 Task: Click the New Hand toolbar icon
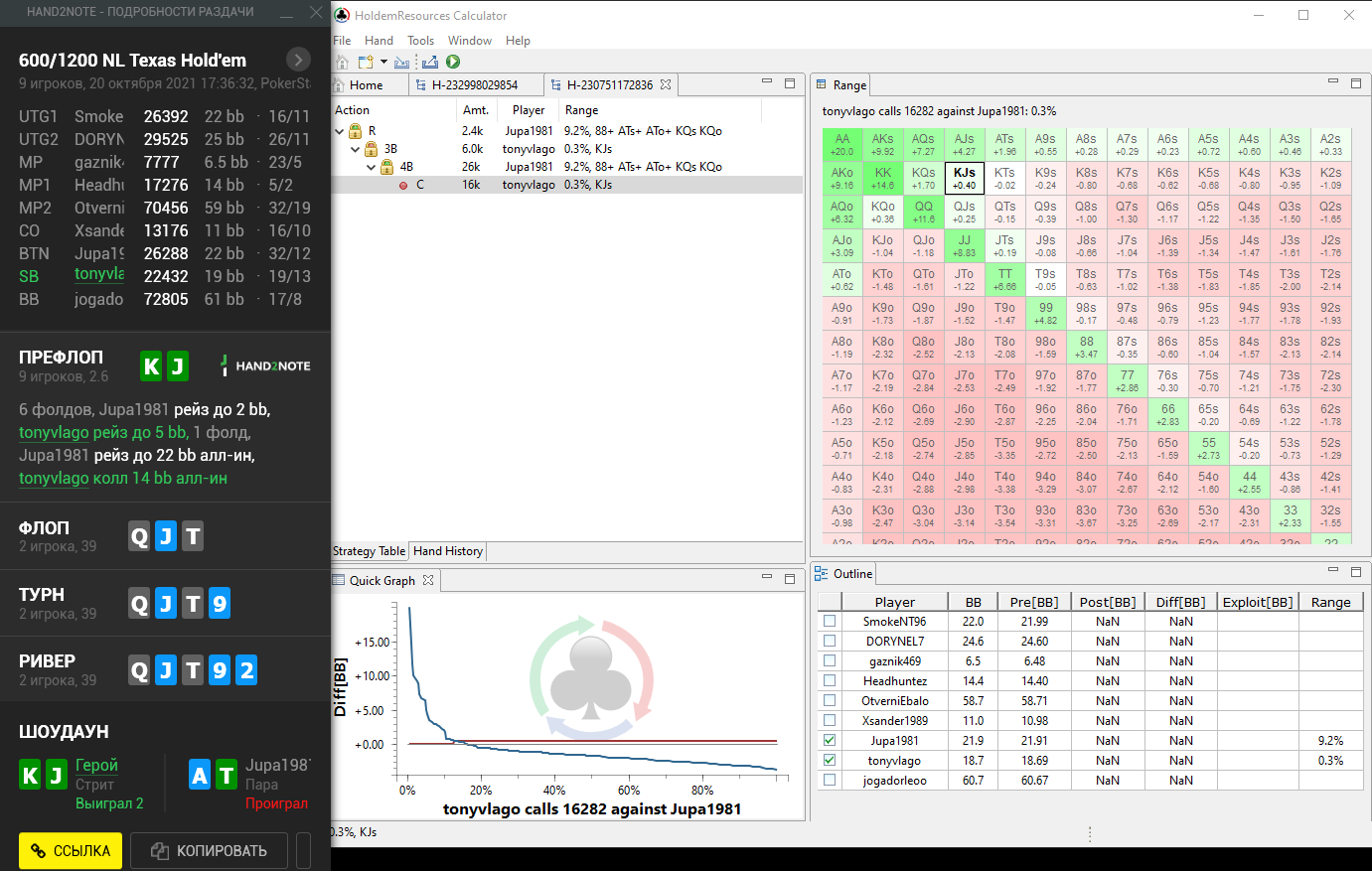[x=366, y=62]
